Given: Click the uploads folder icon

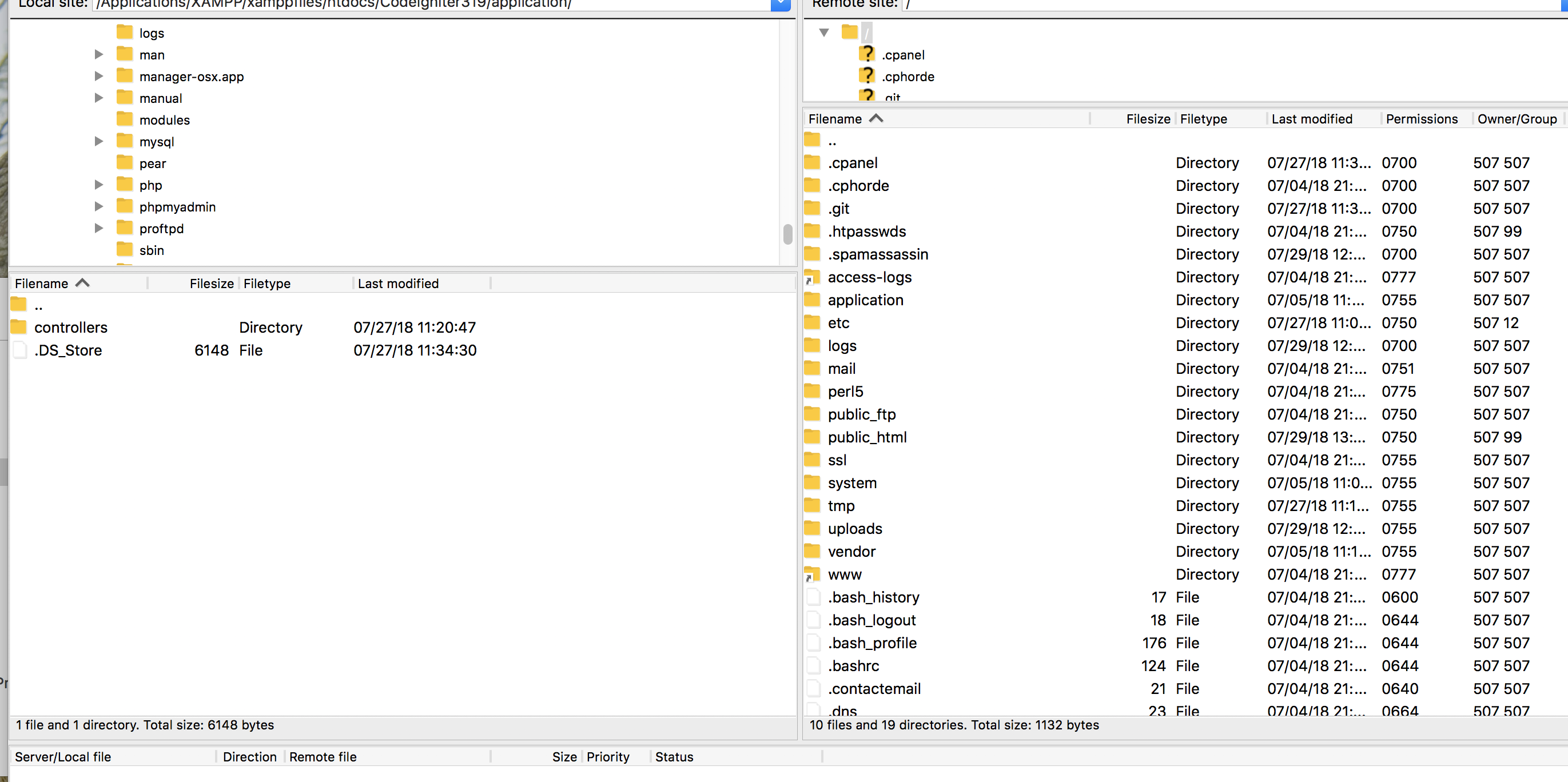Looking at the screenshot, I should (813, 528).
